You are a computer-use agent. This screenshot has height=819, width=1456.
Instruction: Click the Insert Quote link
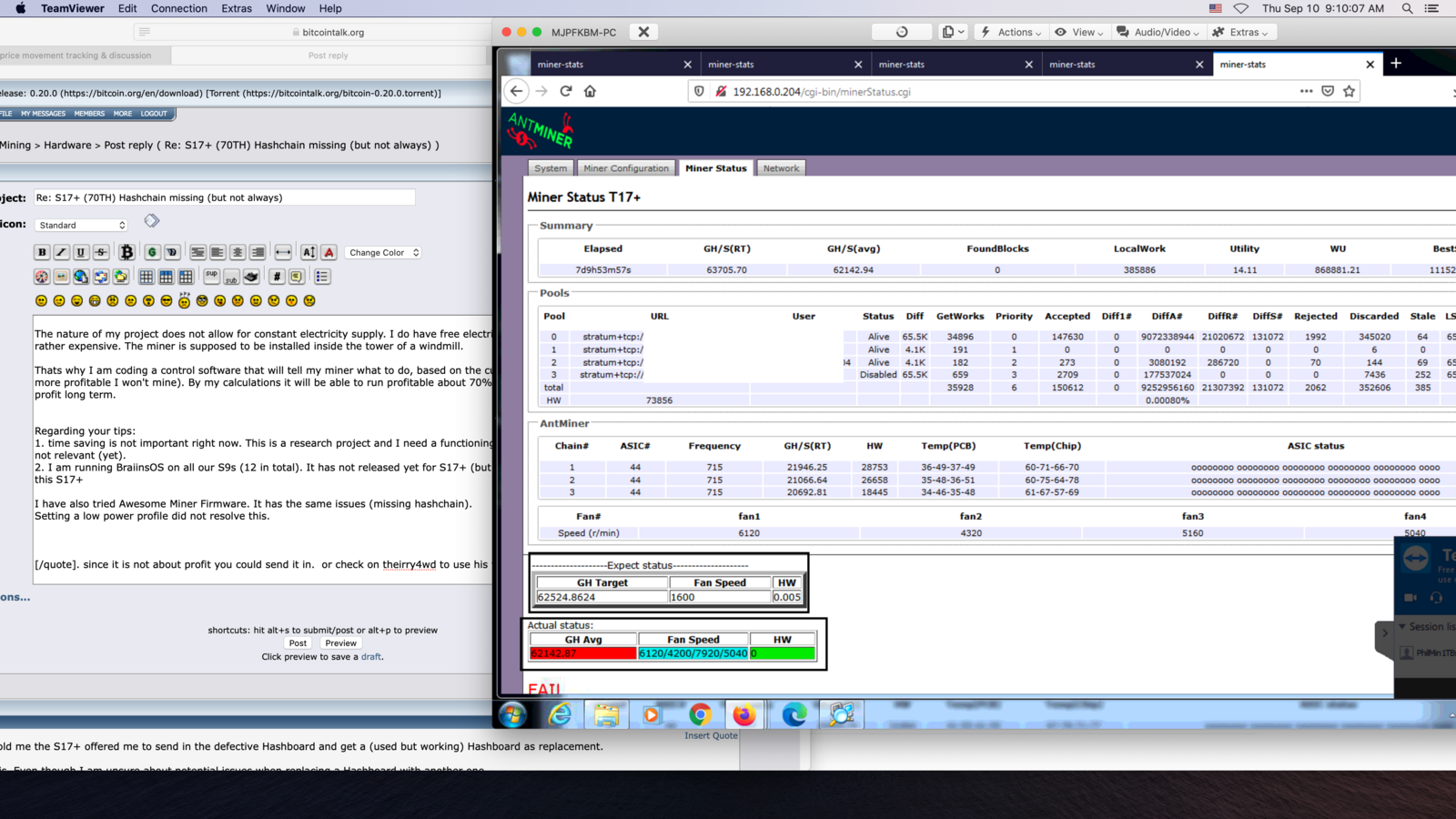coord(711,735)
